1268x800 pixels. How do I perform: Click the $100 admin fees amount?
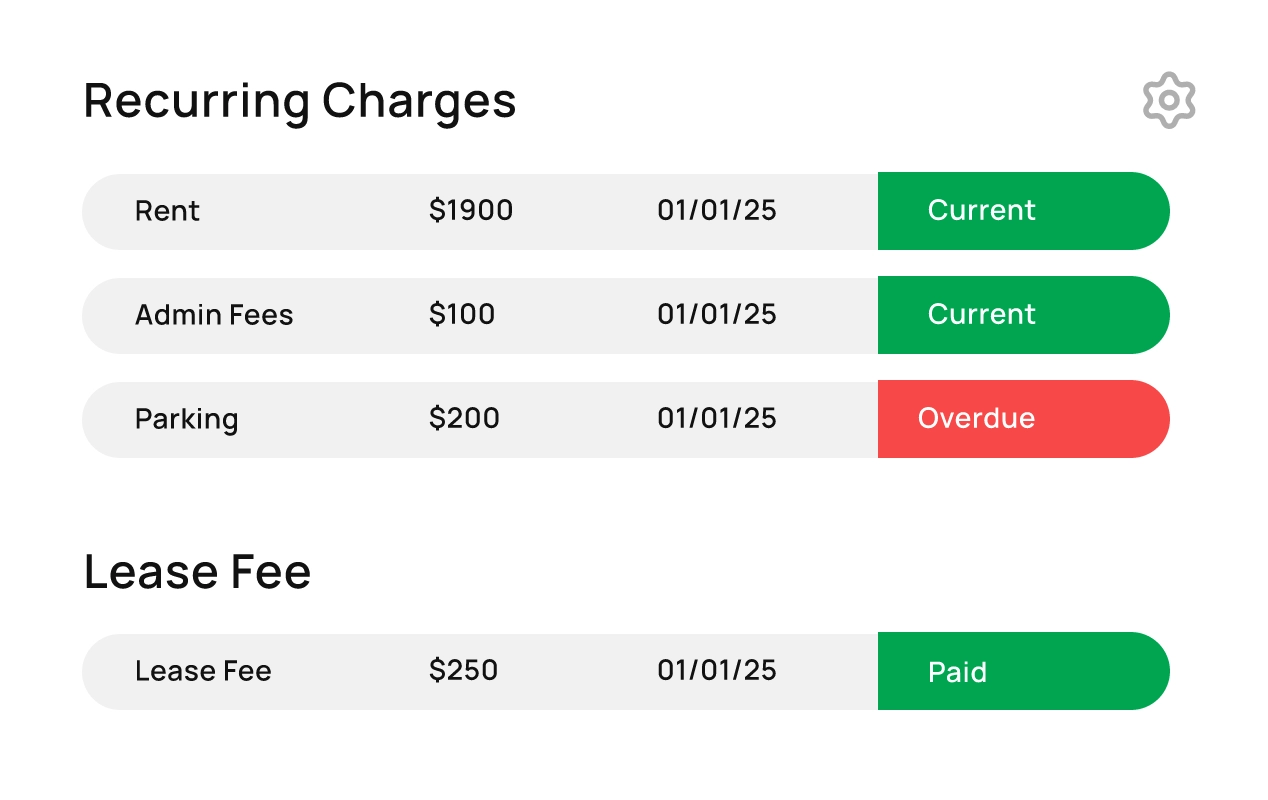point(462,314)
